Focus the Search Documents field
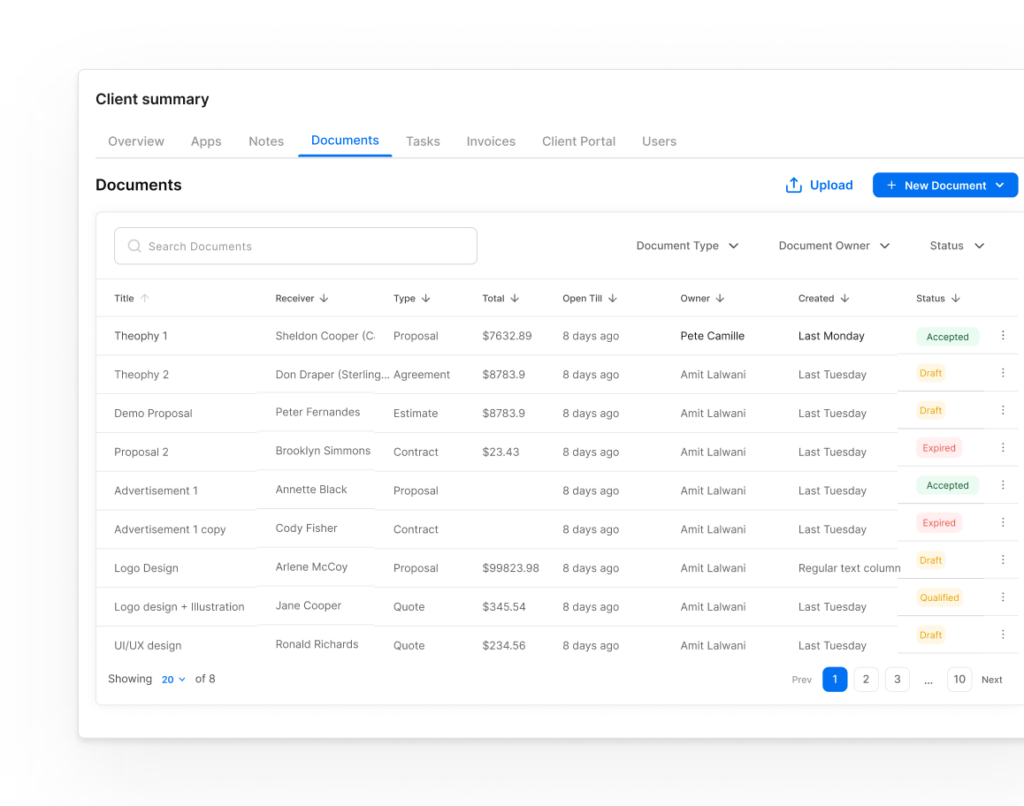Viewport: 1024px width, 806px height. coord(296,246)
